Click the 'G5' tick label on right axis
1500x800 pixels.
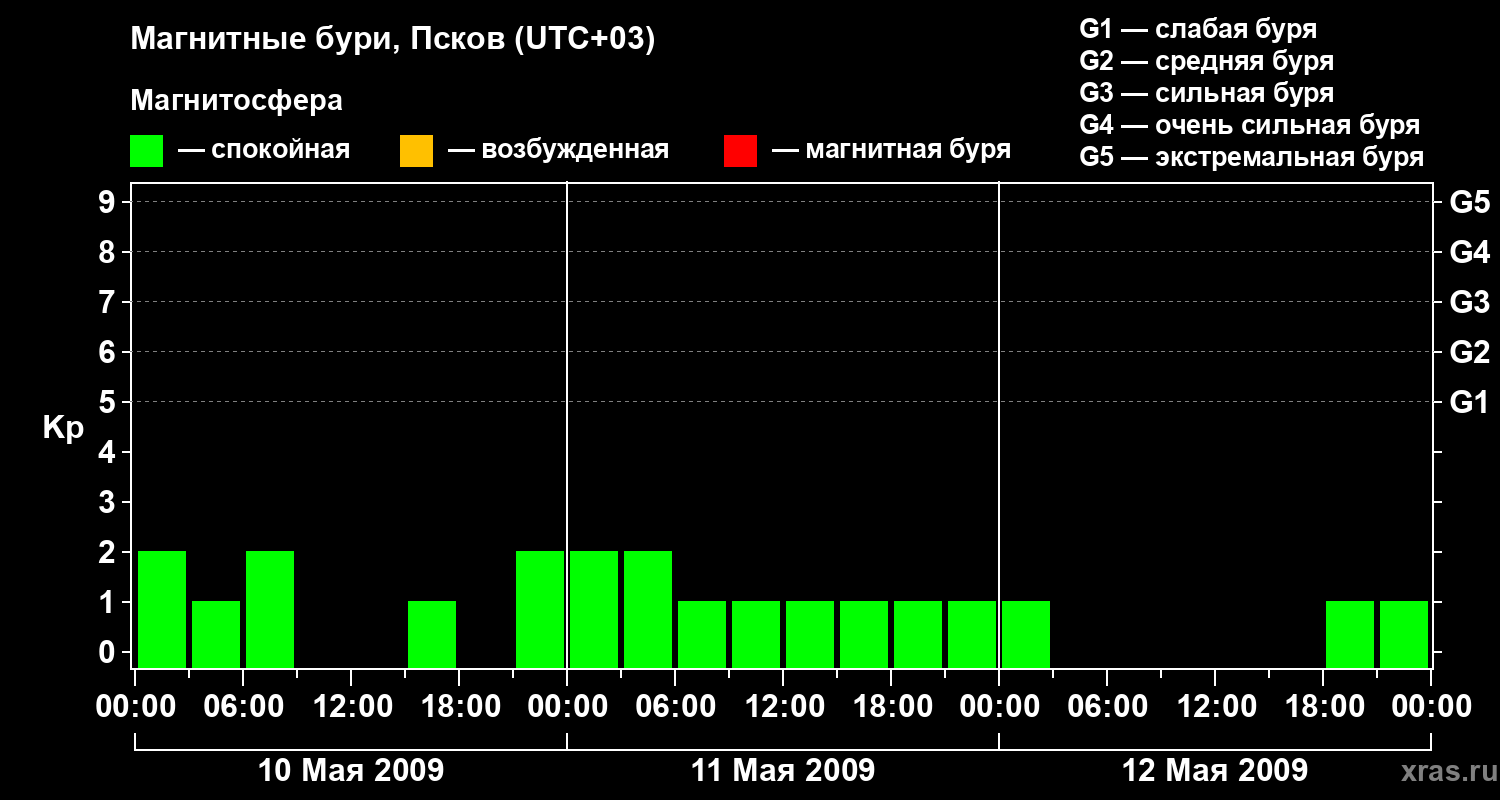point(1469,203)
